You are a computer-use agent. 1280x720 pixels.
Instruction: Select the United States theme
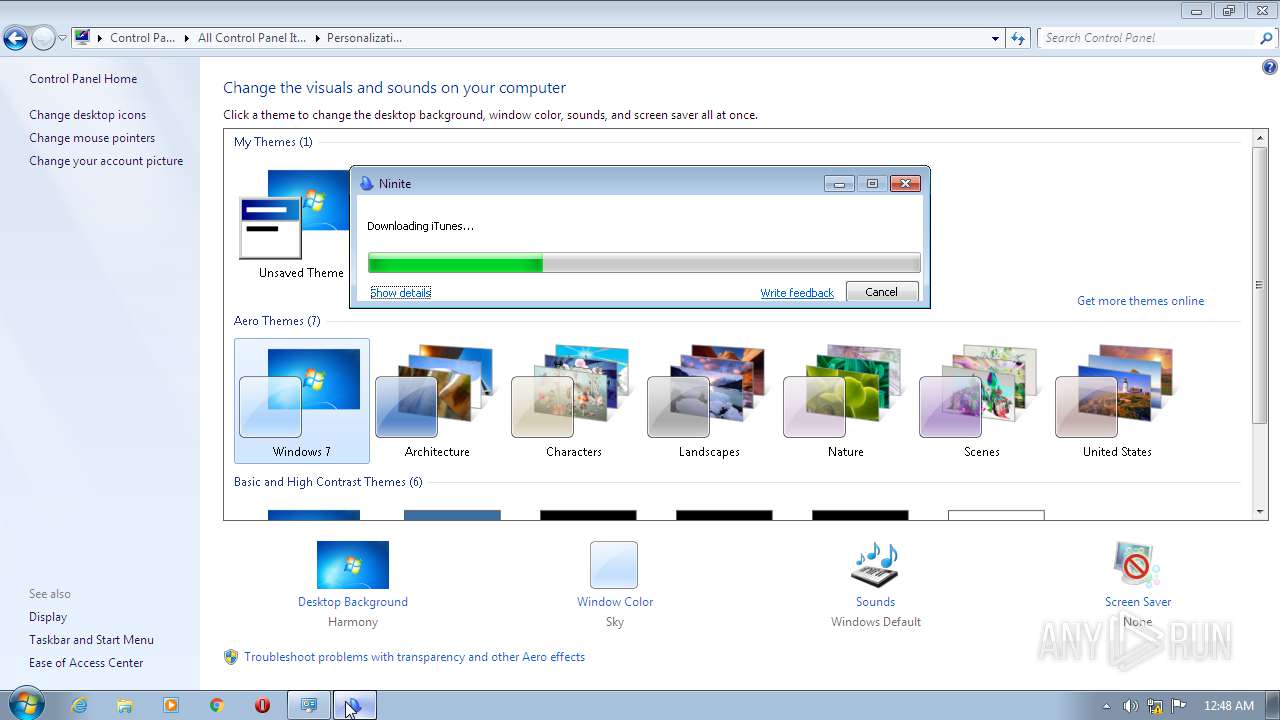pyautogui.click(x=1117, y=401)
